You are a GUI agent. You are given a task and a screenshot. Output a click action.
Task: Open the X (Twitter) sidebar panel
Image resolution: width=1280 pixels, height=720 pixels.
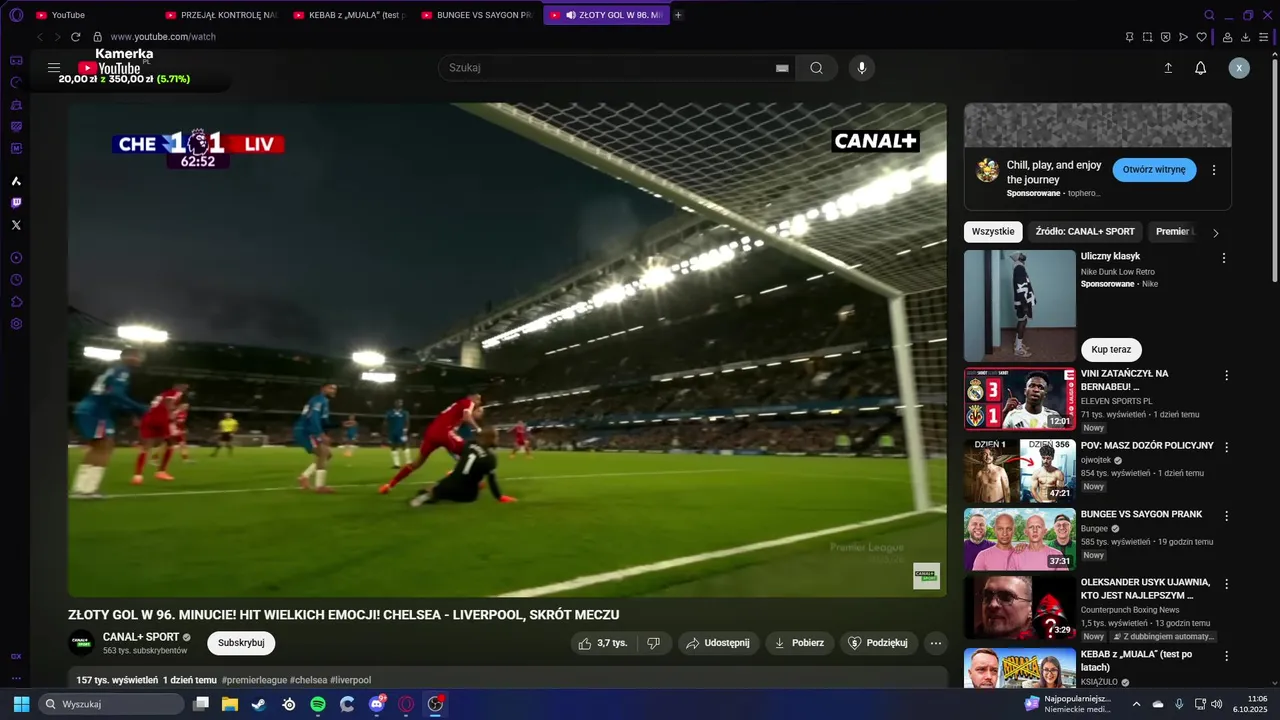[x=16, y=225]
